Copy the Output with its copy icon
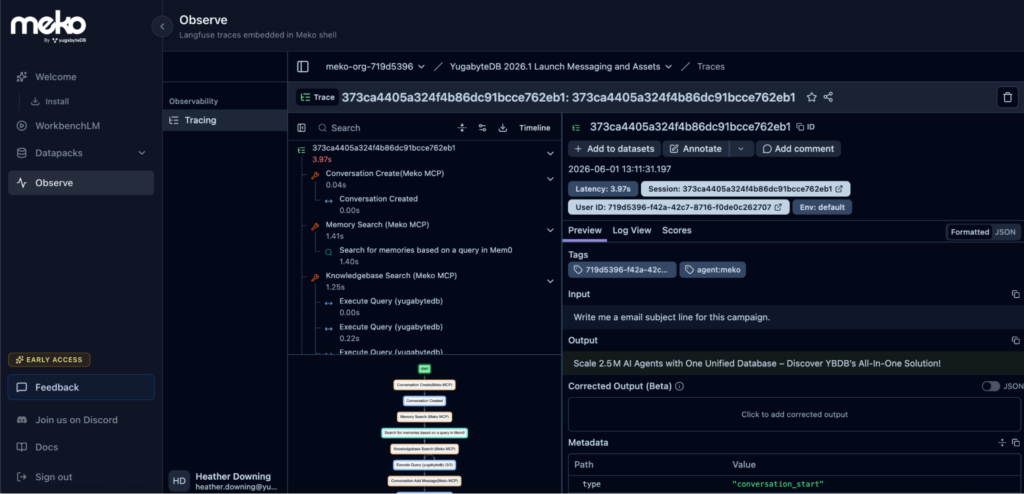The width and height of the screenshot is (1024, 494). pos(1015,340)
